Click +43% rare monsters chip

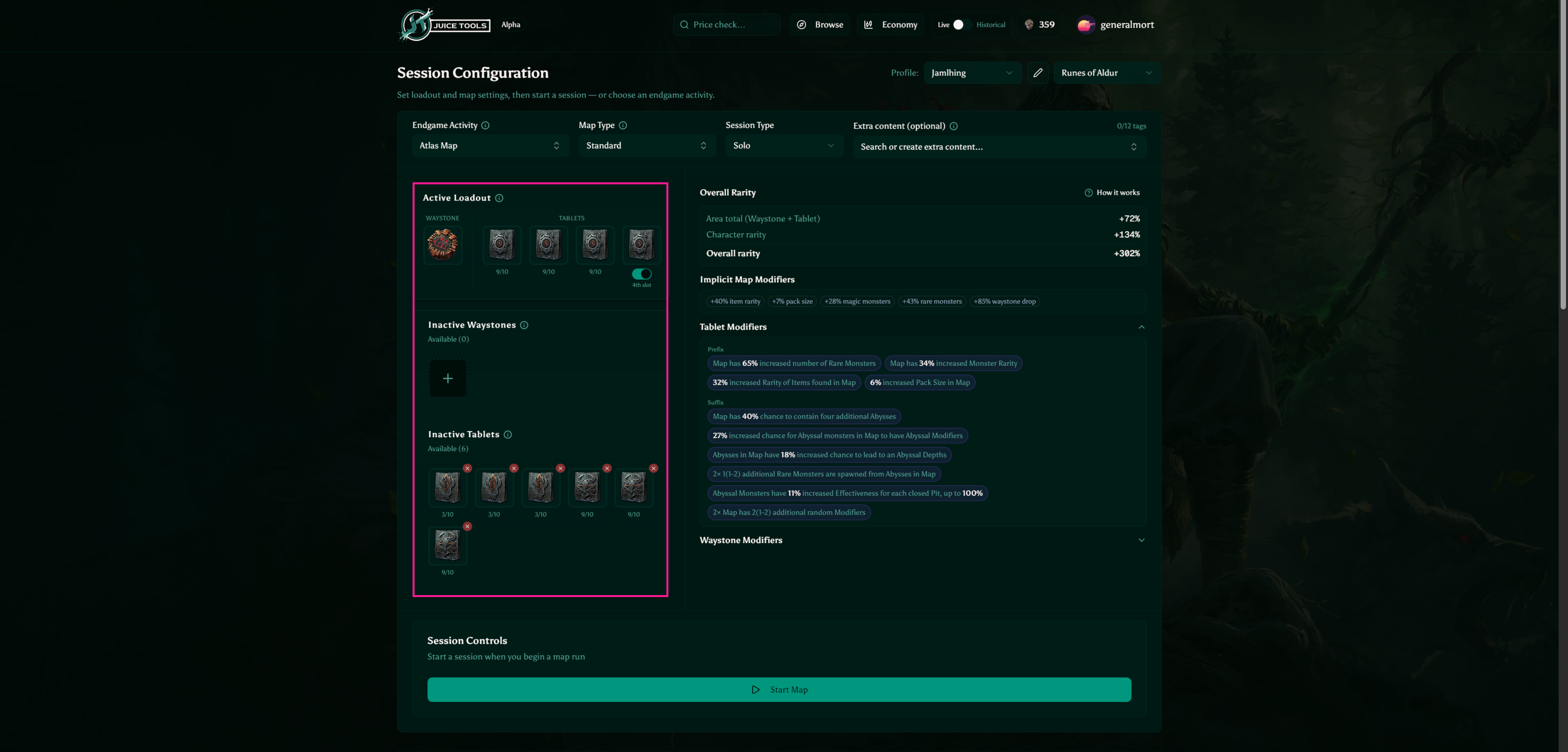(x=932, y=301)
